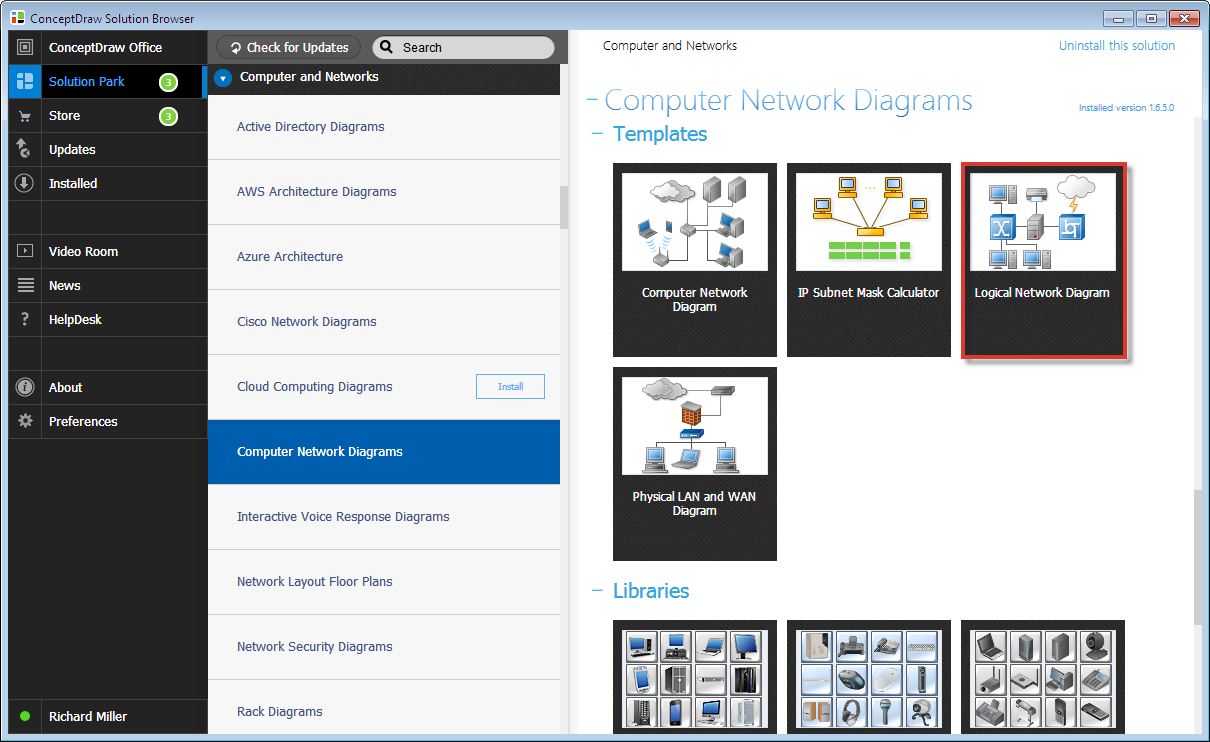Click Computer and Networks breadcrumb
Viewport: 1210px width, 742px height.
(x=670, y=45)
